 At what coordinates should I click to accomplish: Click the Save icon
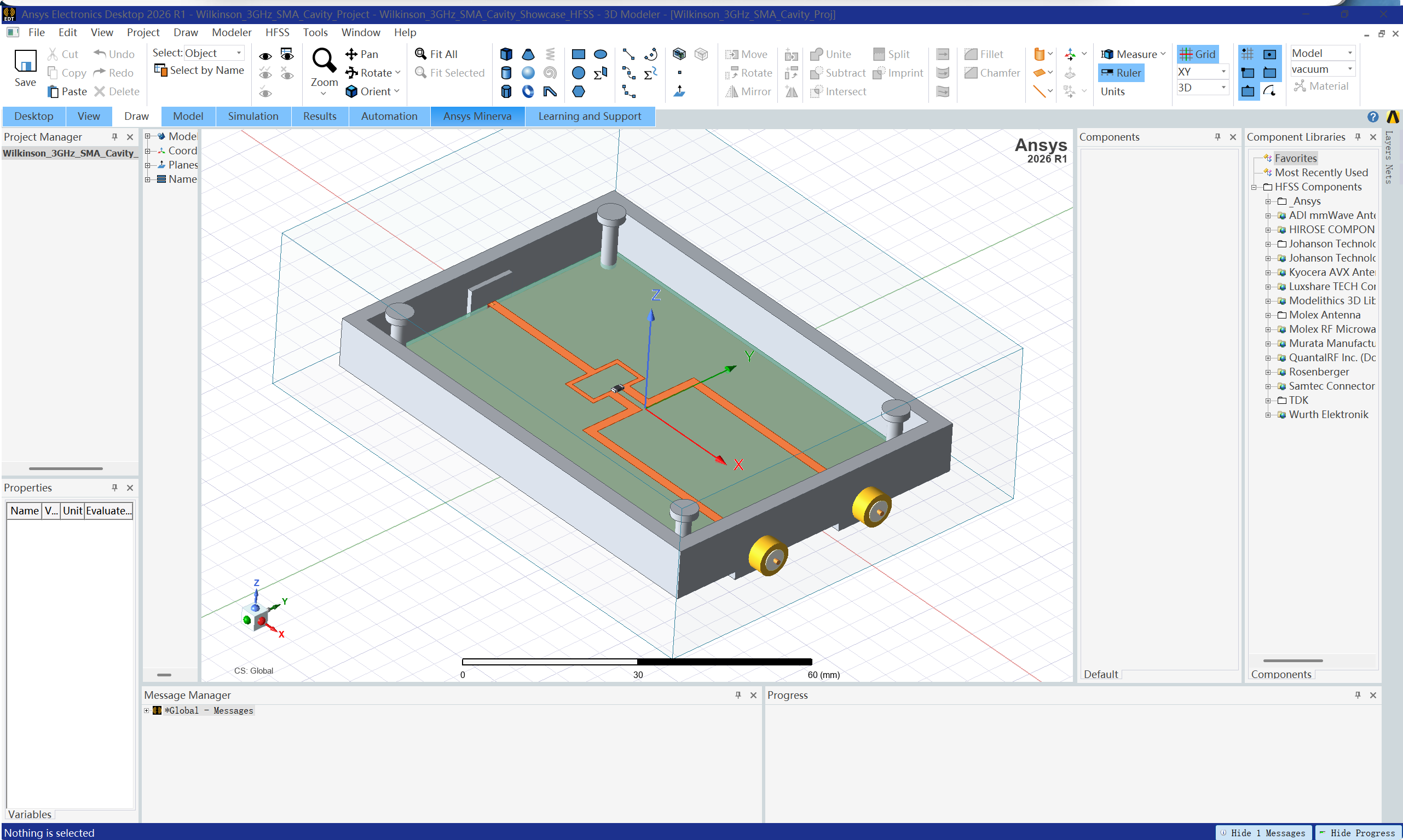click(26, 61)
